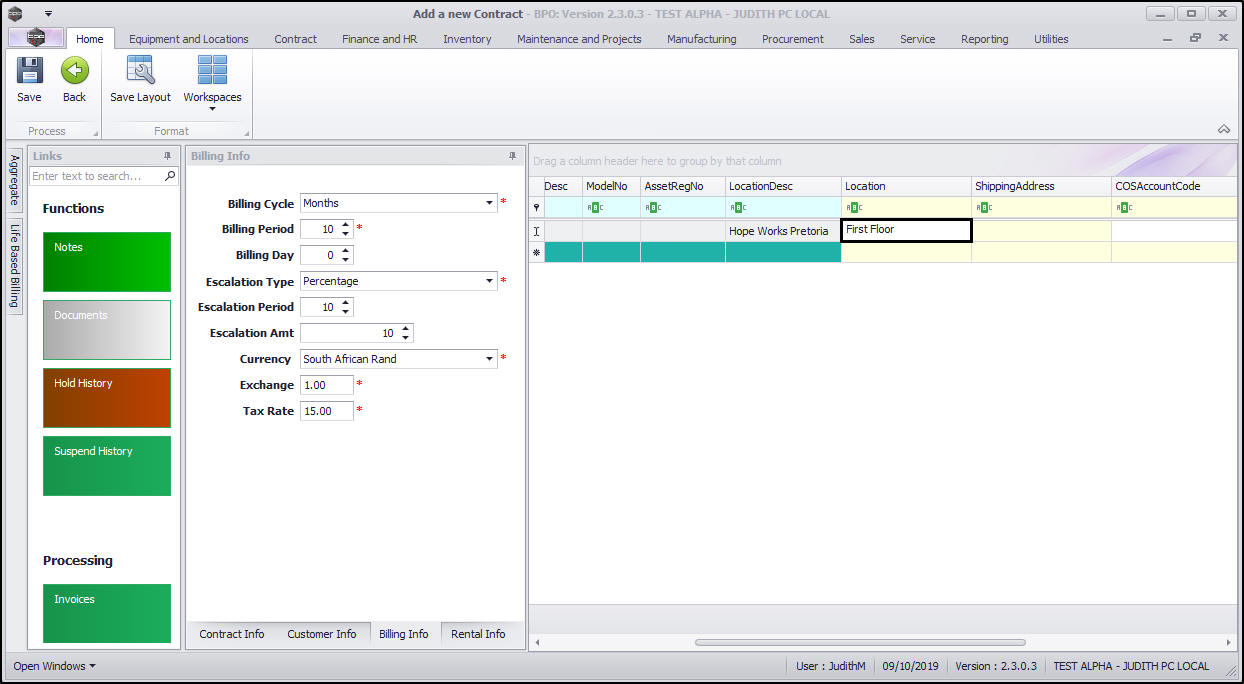Click the First Floor location cell
1244x684 pixels.
click(906, 230)
